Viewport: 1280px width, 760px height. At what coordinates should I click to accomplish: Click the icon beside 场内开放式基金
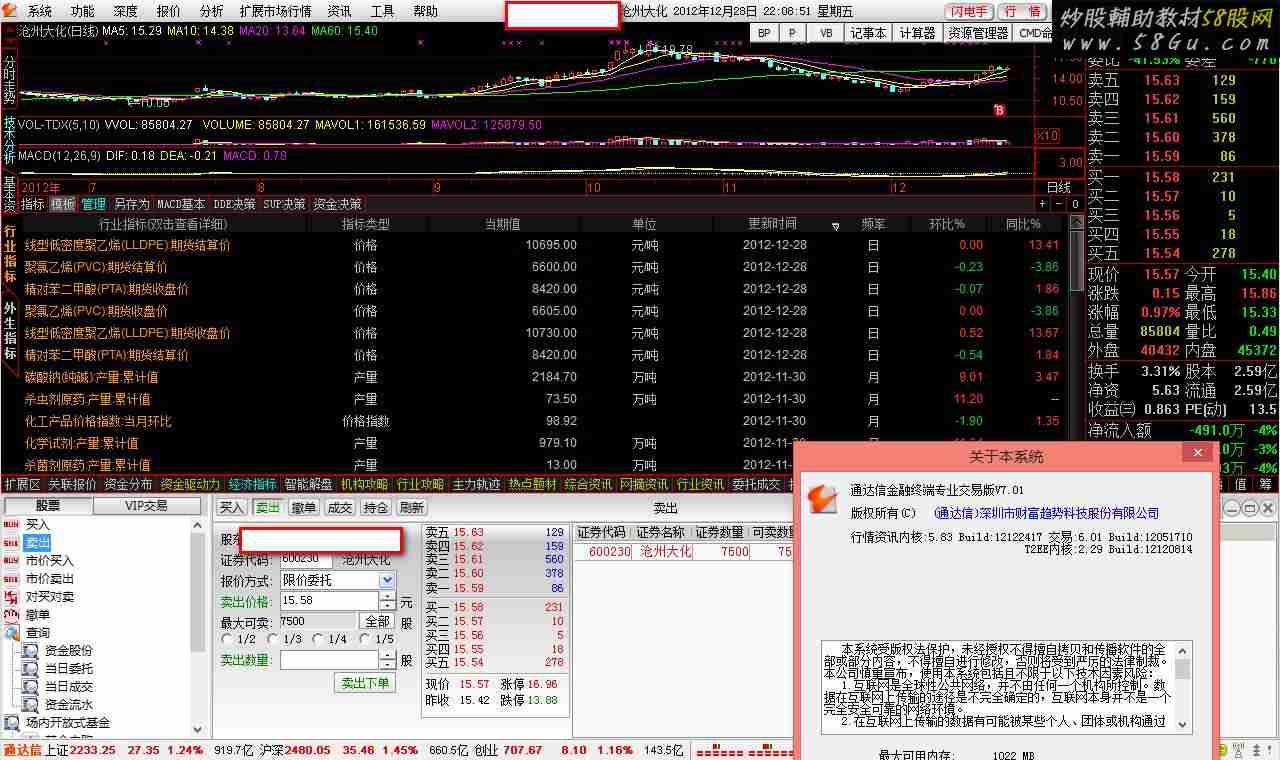(12, 722)
